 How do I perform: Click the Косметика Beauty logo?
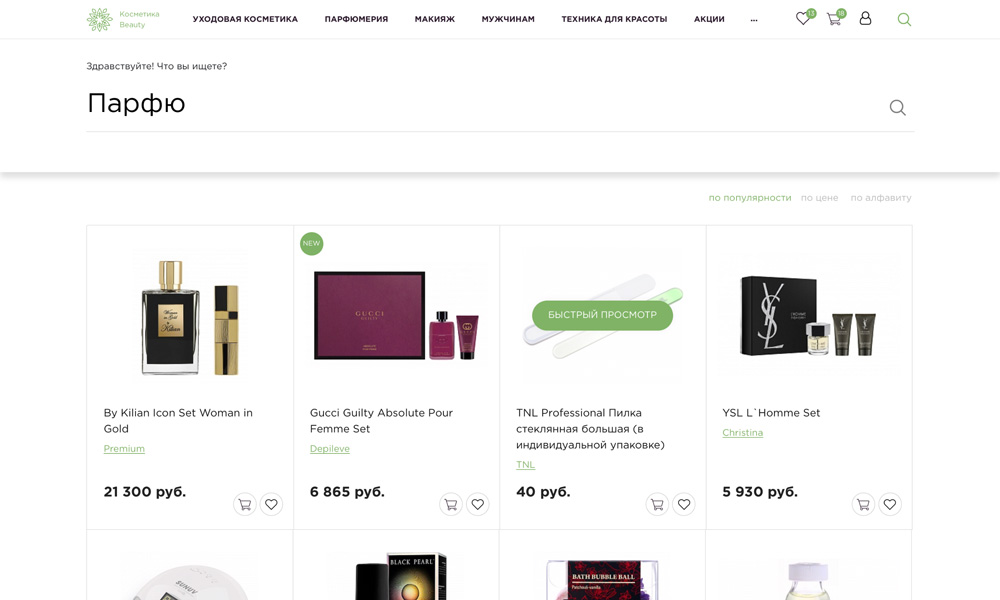[x=123, y=19]
